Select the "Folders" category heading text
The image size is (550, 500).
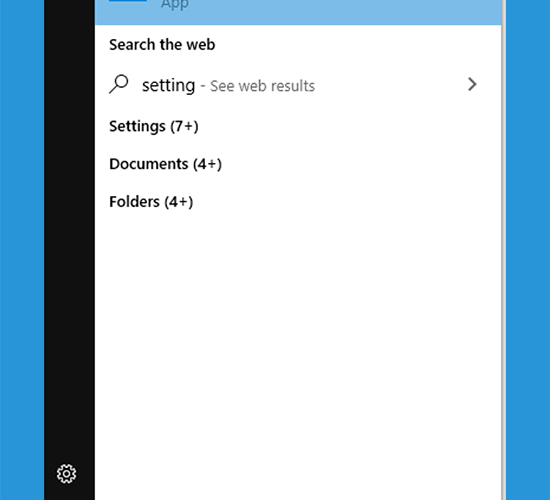pos(134,202)
